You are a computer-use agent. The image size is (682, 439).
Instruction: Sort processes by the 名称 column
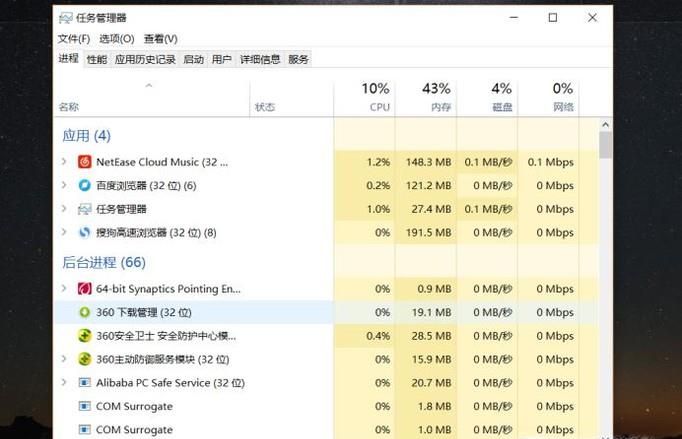click(x=152, y=99)
